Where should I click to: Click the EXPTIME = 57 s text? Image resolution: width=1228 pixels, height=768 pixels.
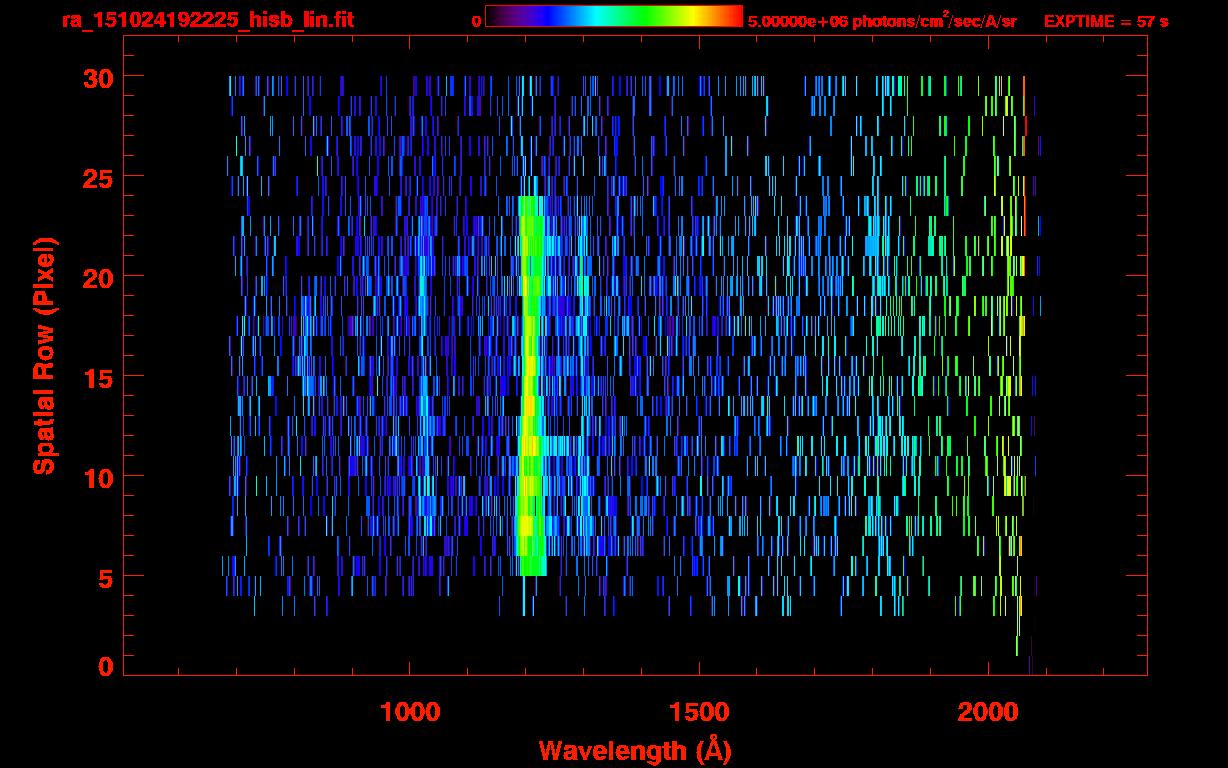pos(1106,21)
